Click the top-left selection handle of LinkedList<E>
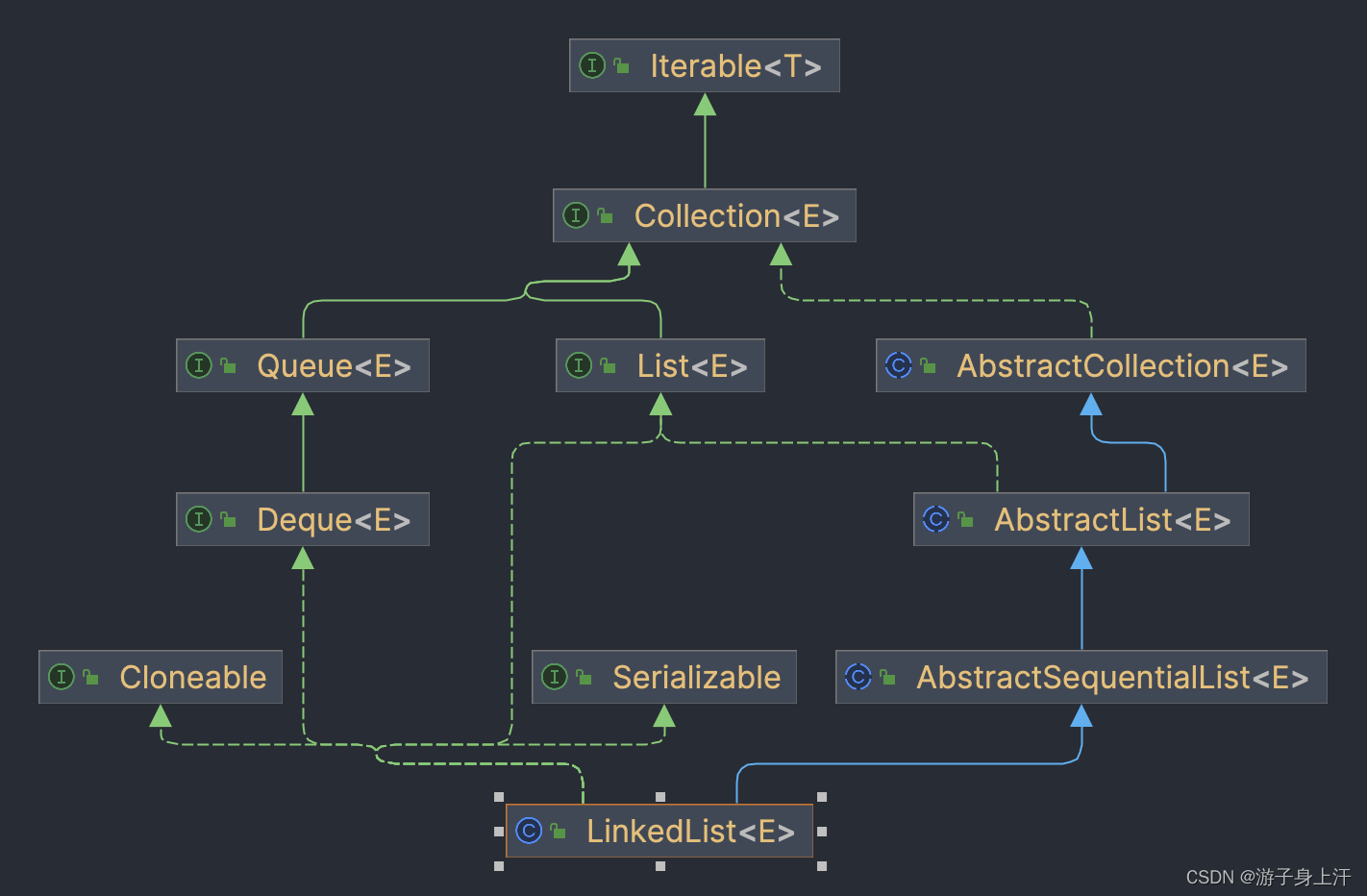The width and height of the screenshot is (1367, 896). [499, 797]
